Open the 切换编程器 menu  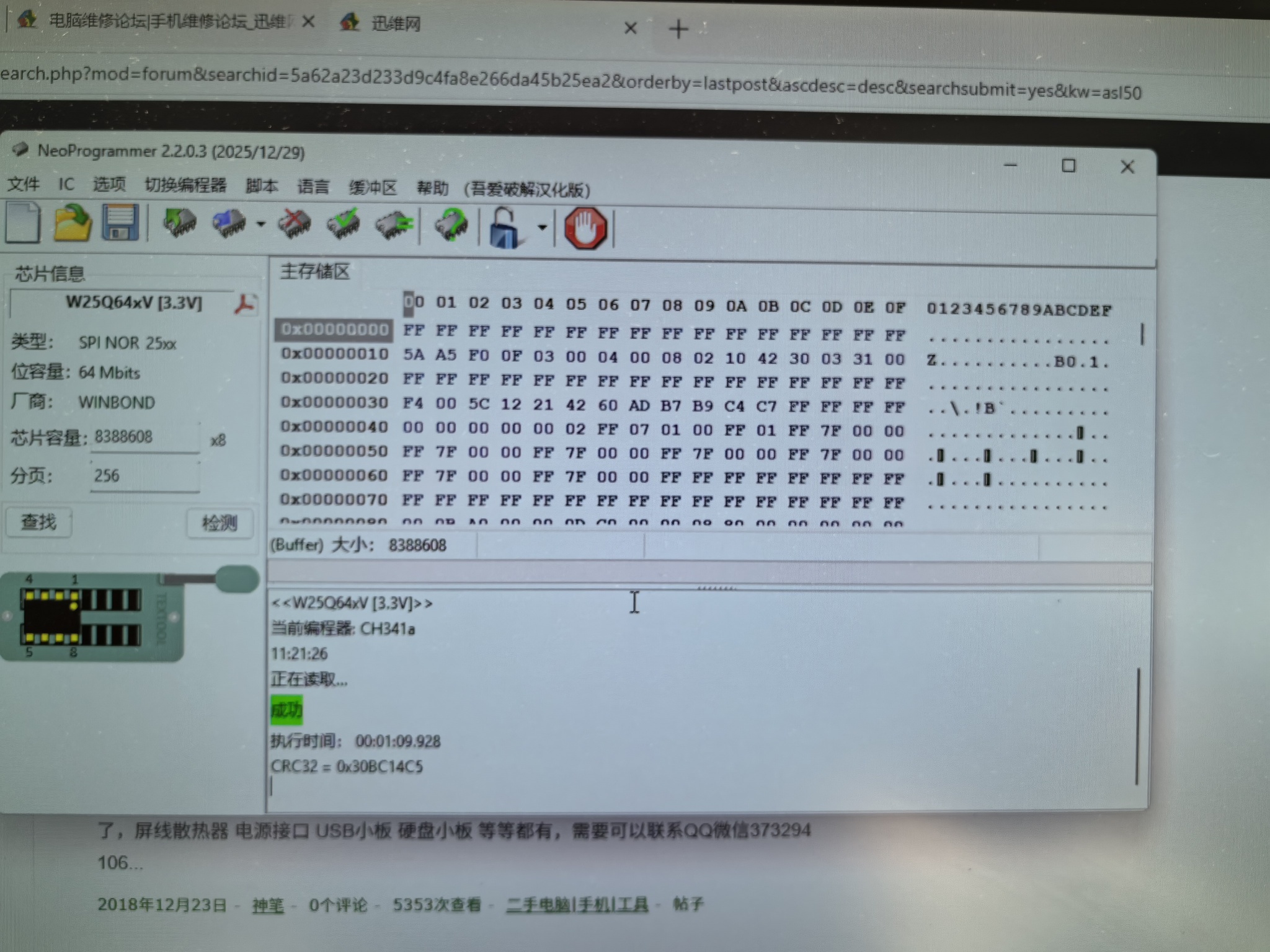point(185,185)
